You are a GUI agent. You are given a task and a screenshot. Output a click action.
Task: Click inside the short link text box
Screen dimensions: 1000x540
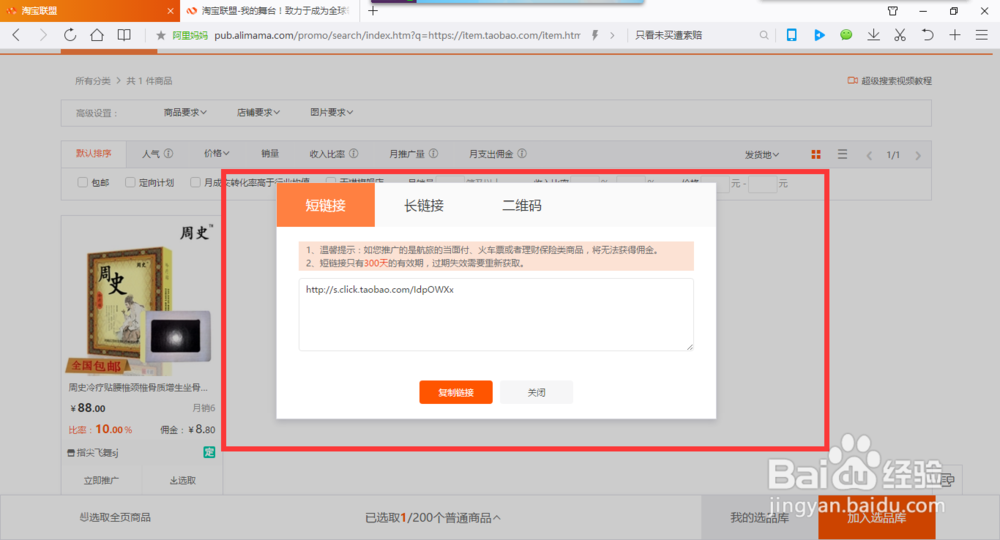496,314
